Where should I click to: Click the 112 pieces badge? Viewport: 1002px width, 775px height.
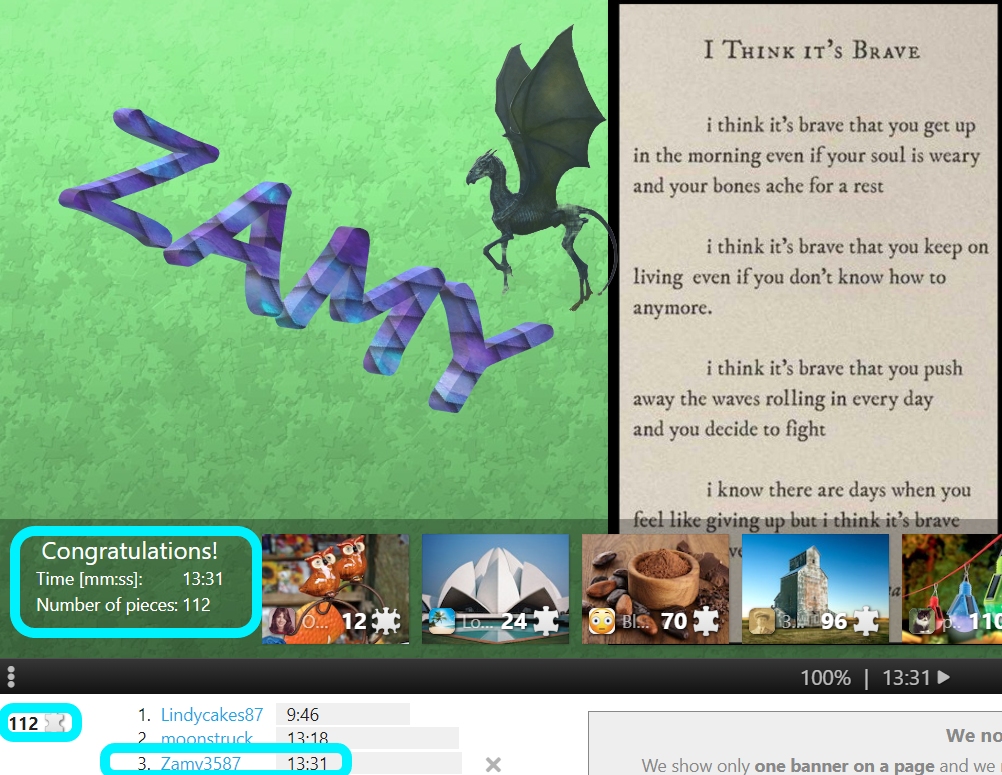[x=40, y=723]
